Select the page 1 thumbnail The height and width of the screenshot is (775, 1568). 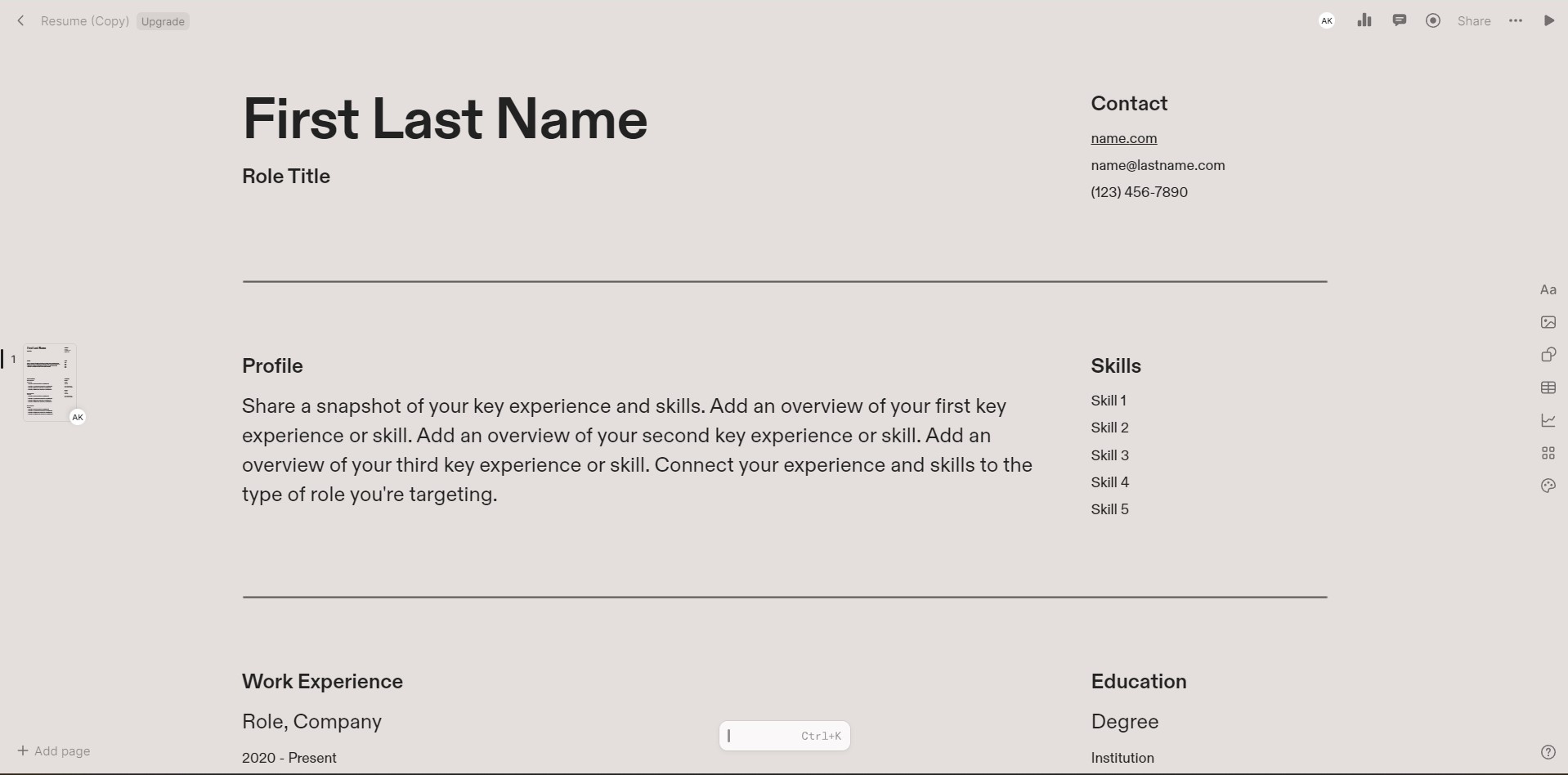50,382
